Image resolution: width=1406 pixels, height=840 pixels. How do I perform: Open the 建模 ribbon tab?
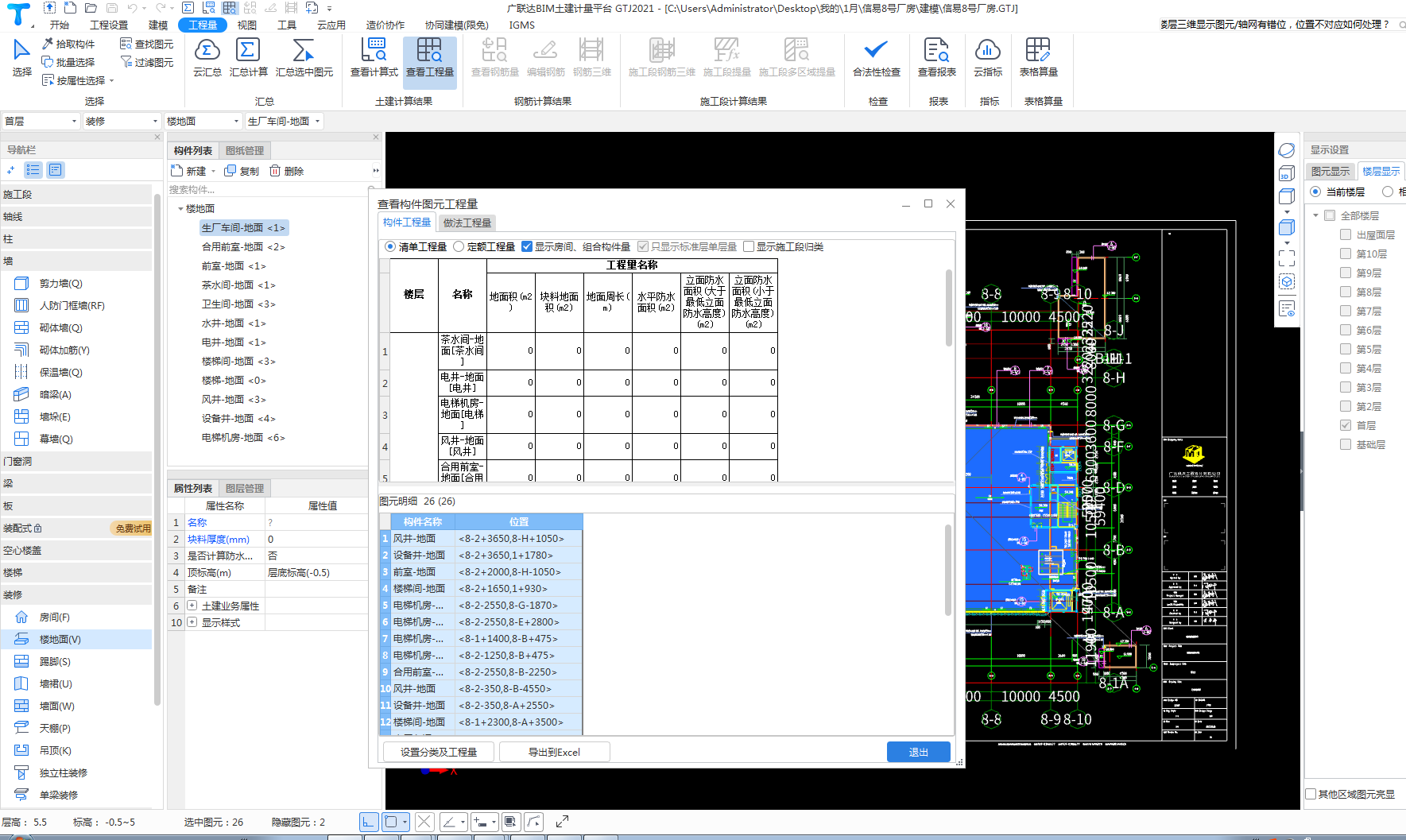click(x=158, y=25)
